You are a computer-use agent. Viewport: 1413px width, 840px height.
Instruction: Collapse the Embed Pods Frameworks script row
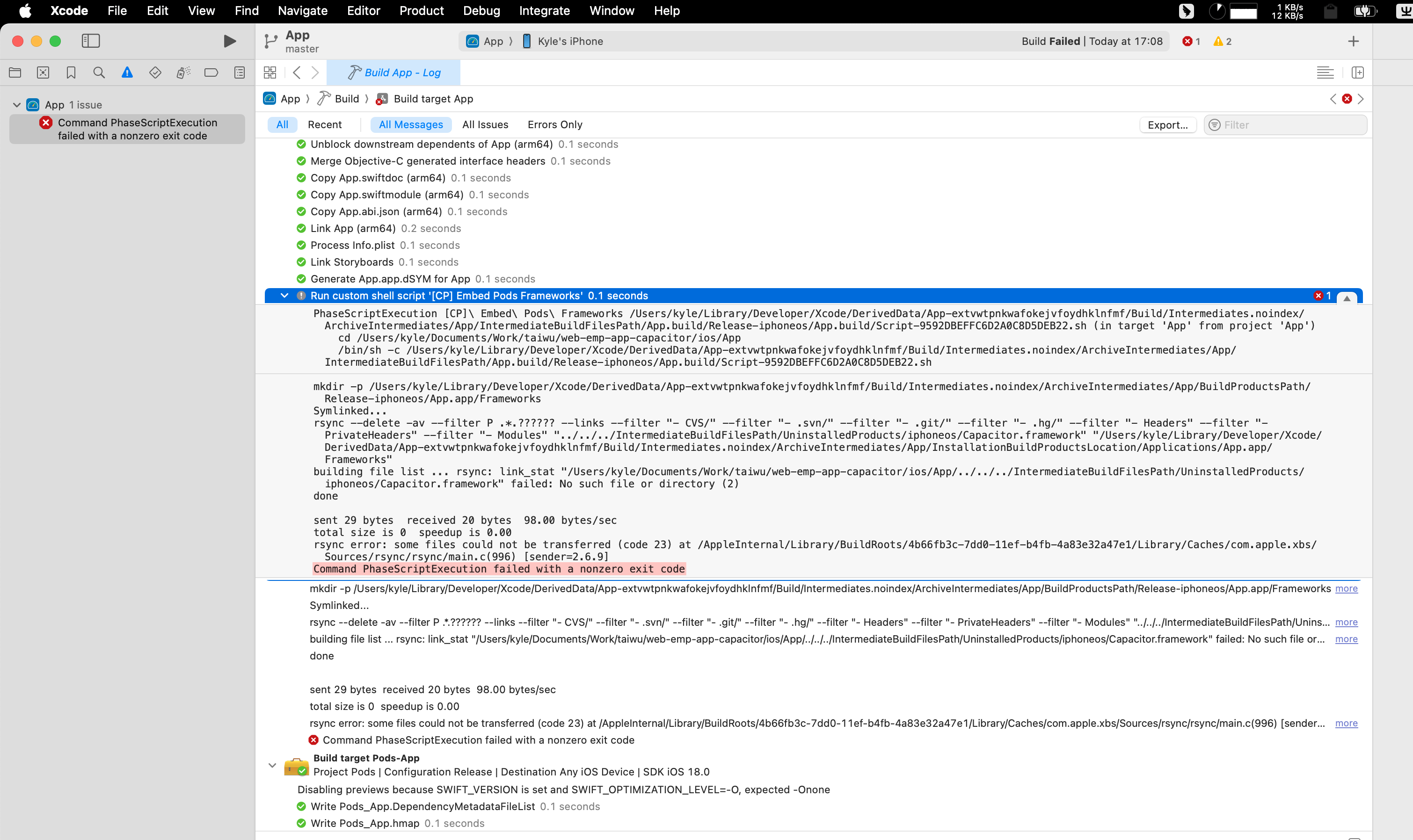point(284,296)
